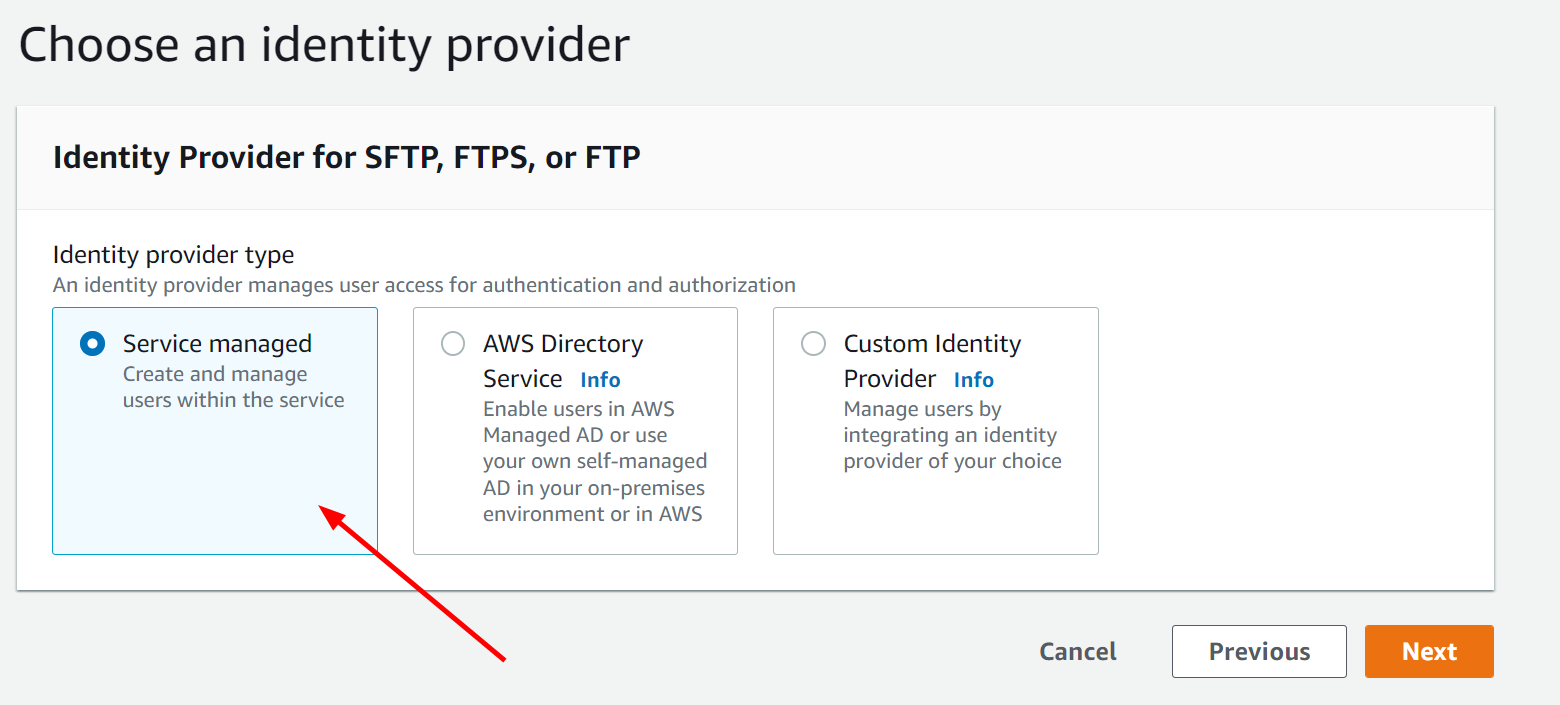Image resolution: width=1560 pixels, height=705 pixels.
Task: Select the Service managed radio button
Action: click(92, 344)
